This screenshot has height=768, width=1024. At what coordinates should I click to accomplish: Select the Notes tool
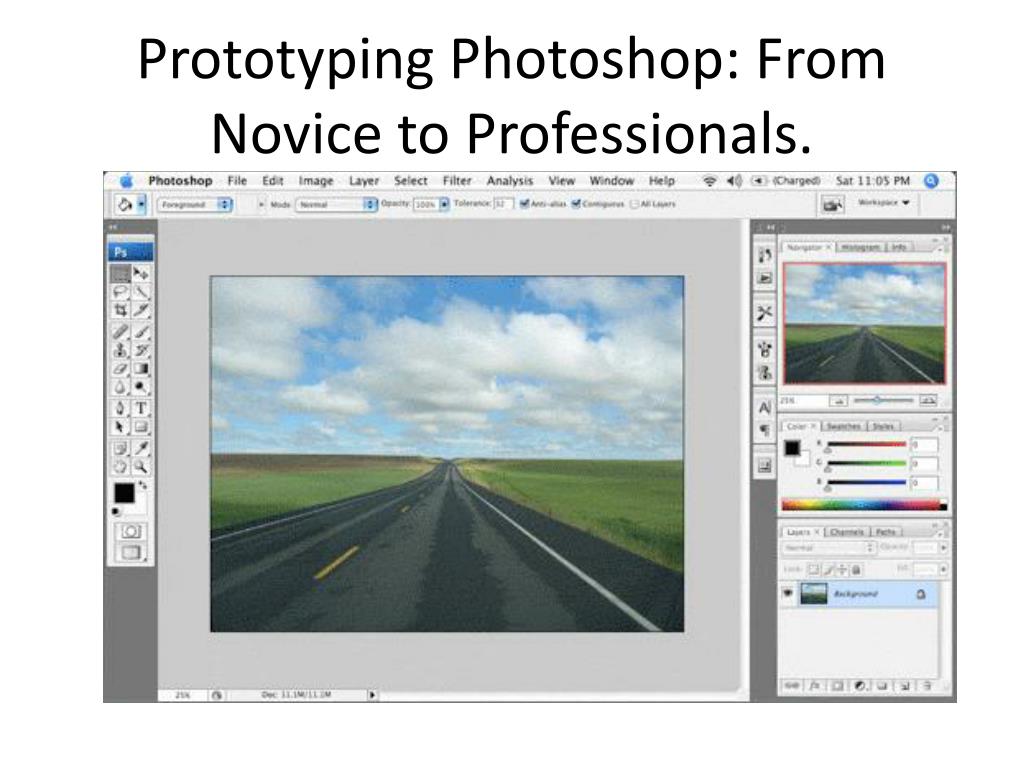[x=120, y=448]
